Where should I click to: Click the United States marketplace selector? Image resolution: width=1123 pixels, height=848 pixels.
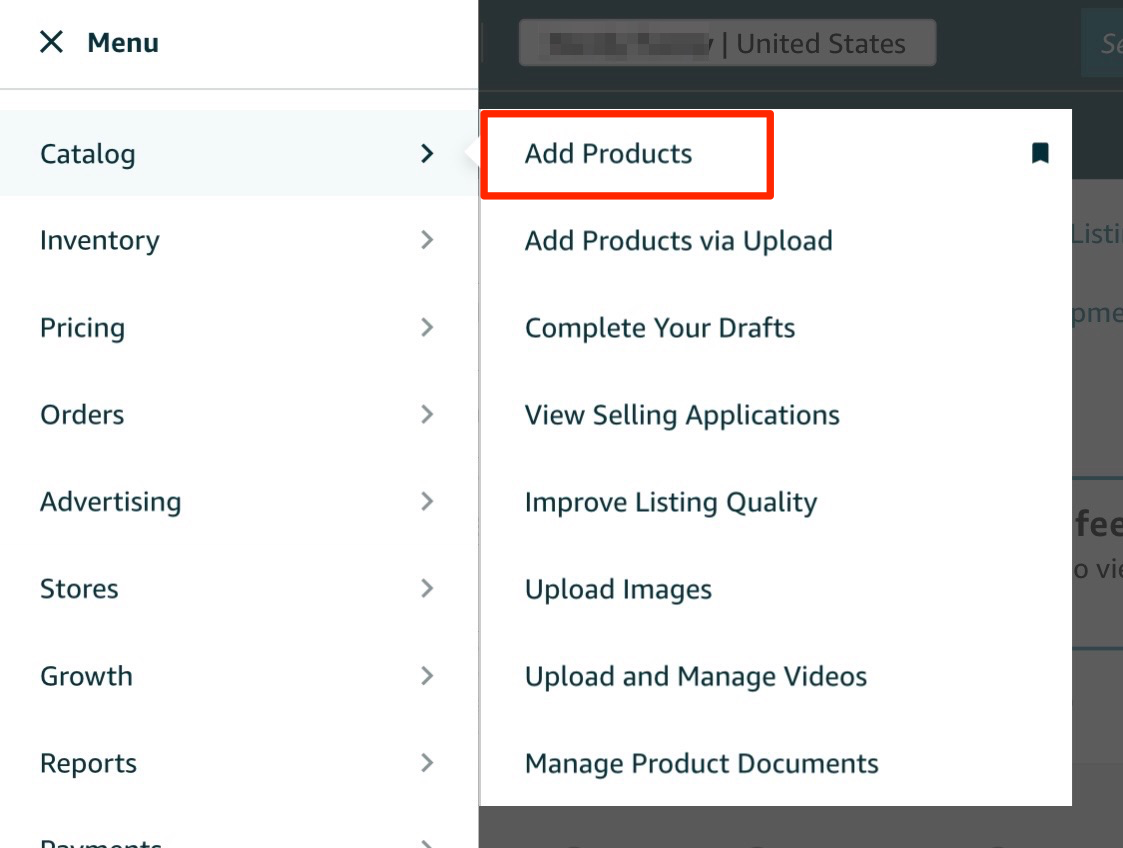727,43
